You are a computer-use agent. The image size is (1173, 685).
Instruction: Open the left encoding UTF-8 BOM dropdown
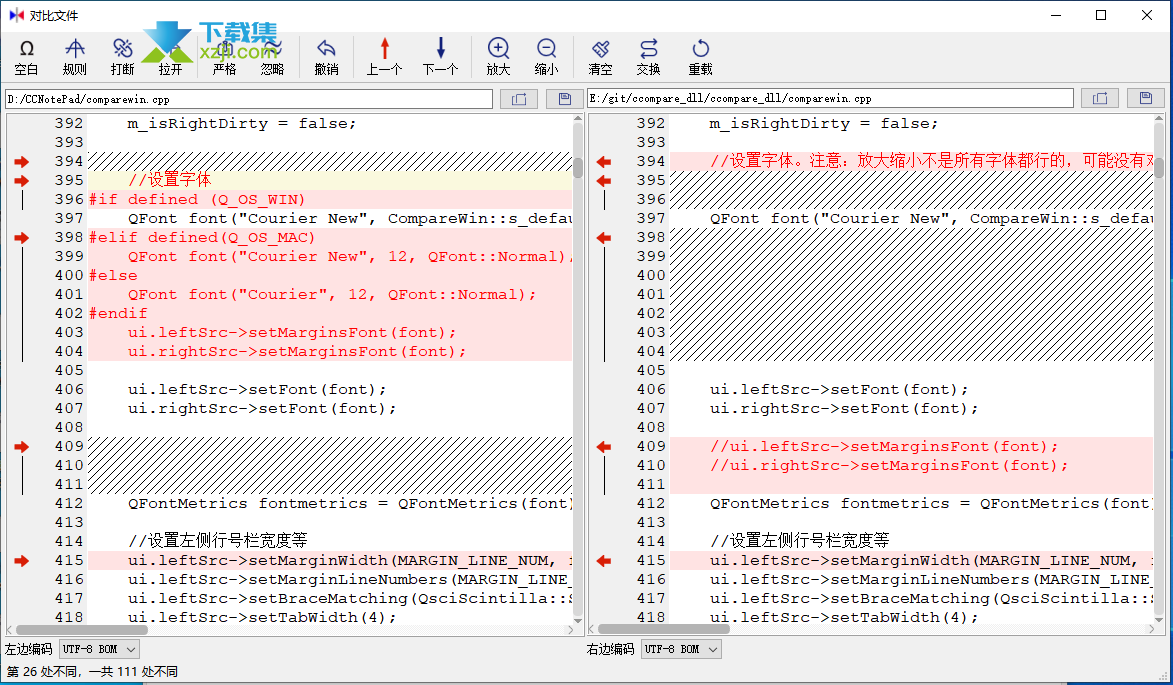[99, 649]
